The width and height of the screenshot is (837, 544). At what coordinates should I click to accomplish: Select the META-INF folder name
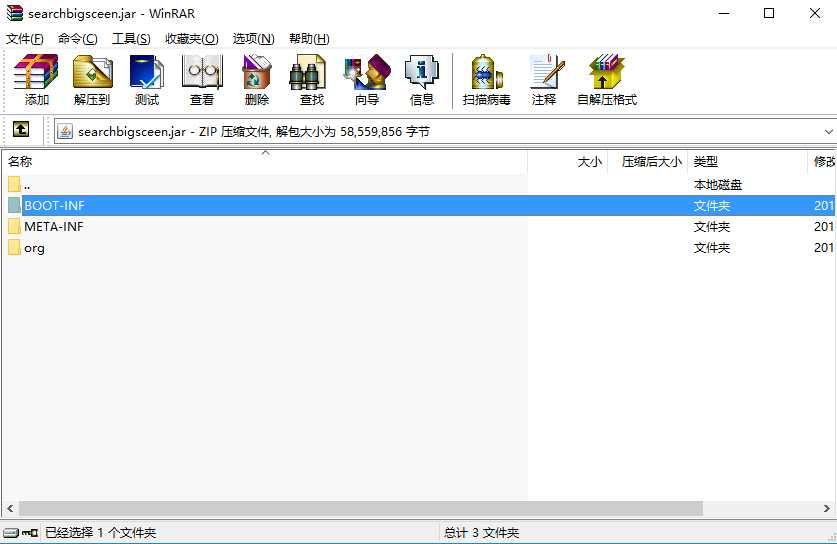point(54,227)
